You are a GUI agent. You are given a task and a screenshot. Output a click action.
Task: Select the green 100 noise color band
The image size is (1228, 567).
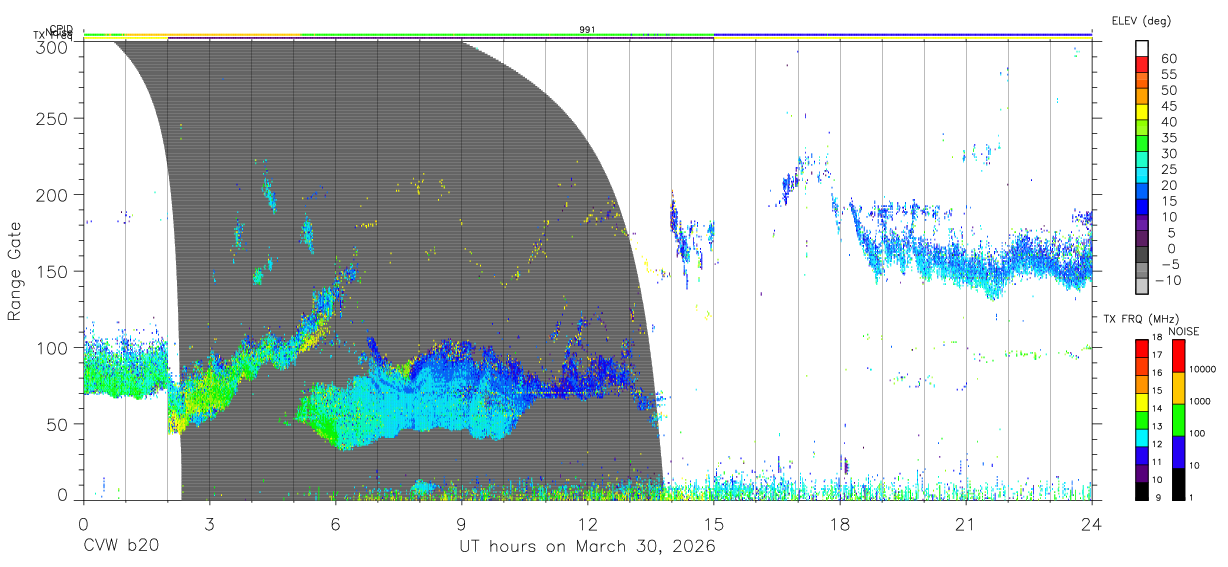click(x=1177, y=420)
